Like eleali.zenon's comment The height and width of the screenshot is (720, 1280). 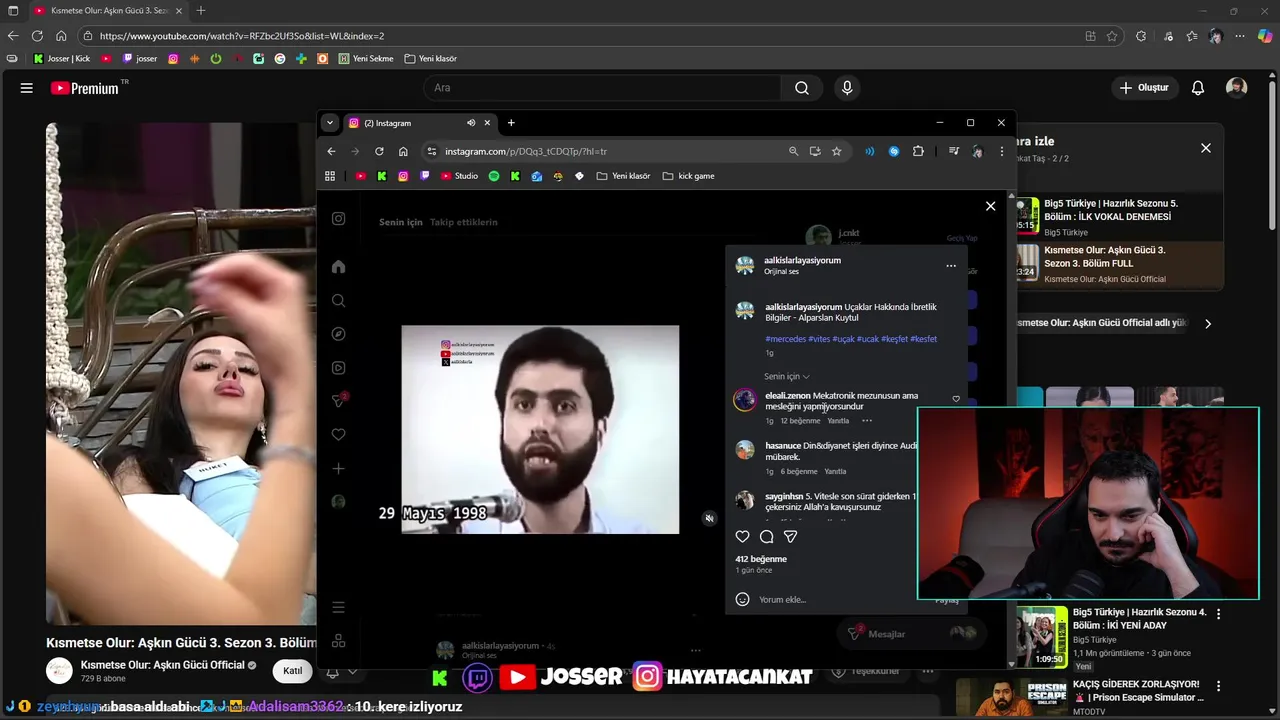[x=956, y=399]
